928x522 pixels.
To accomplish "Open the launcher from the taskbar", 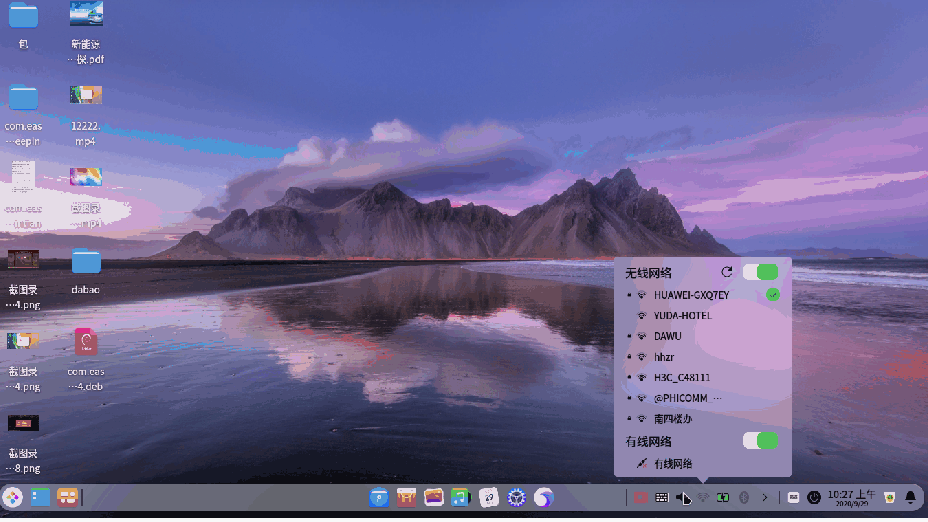I will click(x=12, y=497).
